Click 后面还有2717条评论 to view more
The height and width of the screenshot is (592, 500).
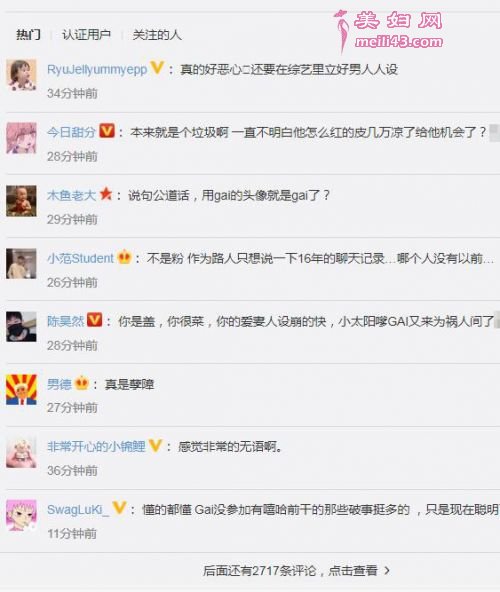coord(290,570)
